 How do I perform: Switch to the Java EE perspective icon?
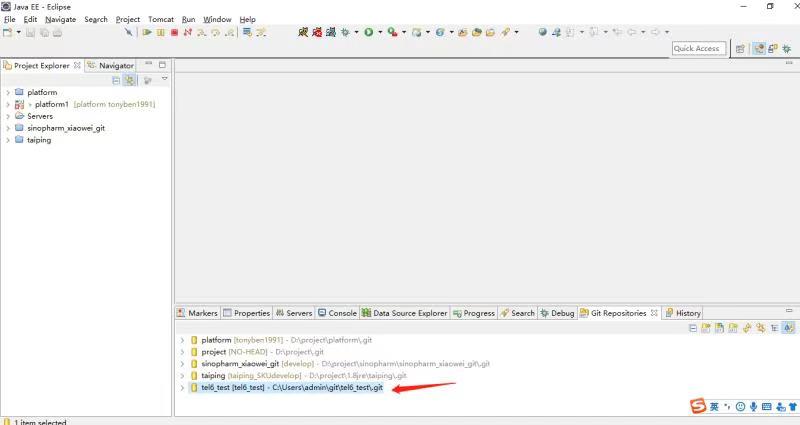[x=759, y=48]
